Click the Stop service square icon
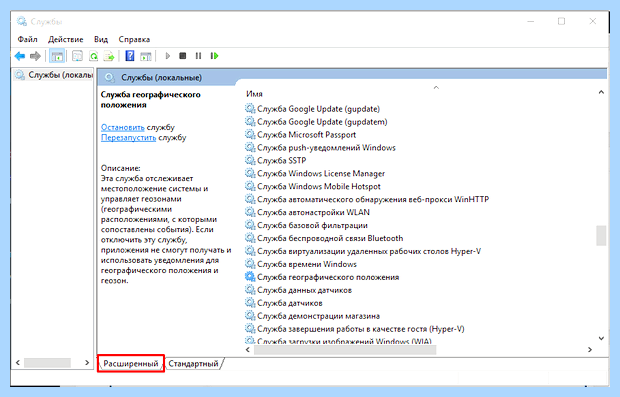Screen dimensions: 620x397 pos(183,56)
